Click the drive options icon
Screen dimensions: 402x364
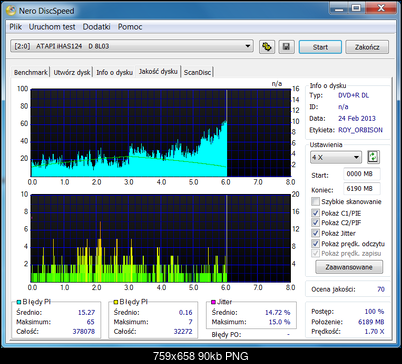267,47
